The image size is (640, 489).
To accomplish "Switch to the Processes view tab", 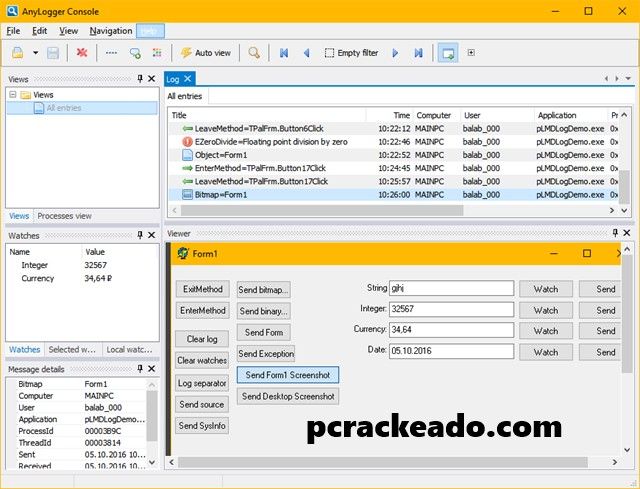I will coord(64,216).
